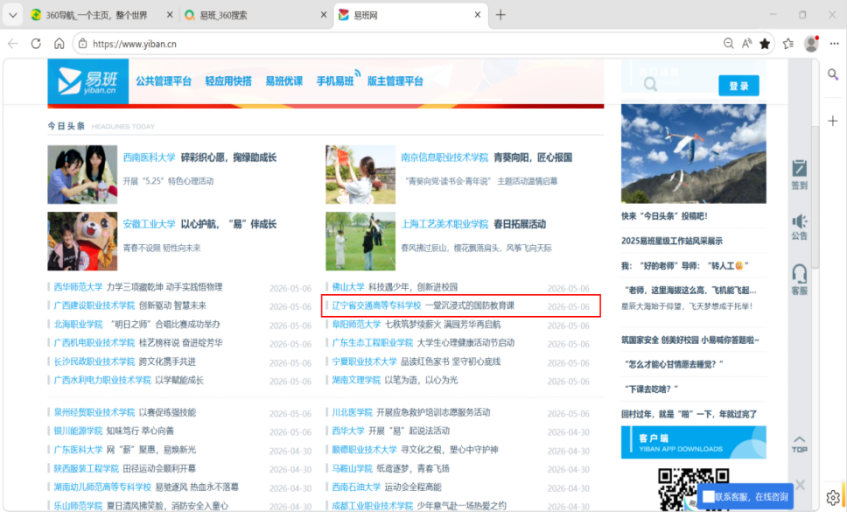Open the favorites list icon
847x512 pixels.
click(x=788, y=44)
